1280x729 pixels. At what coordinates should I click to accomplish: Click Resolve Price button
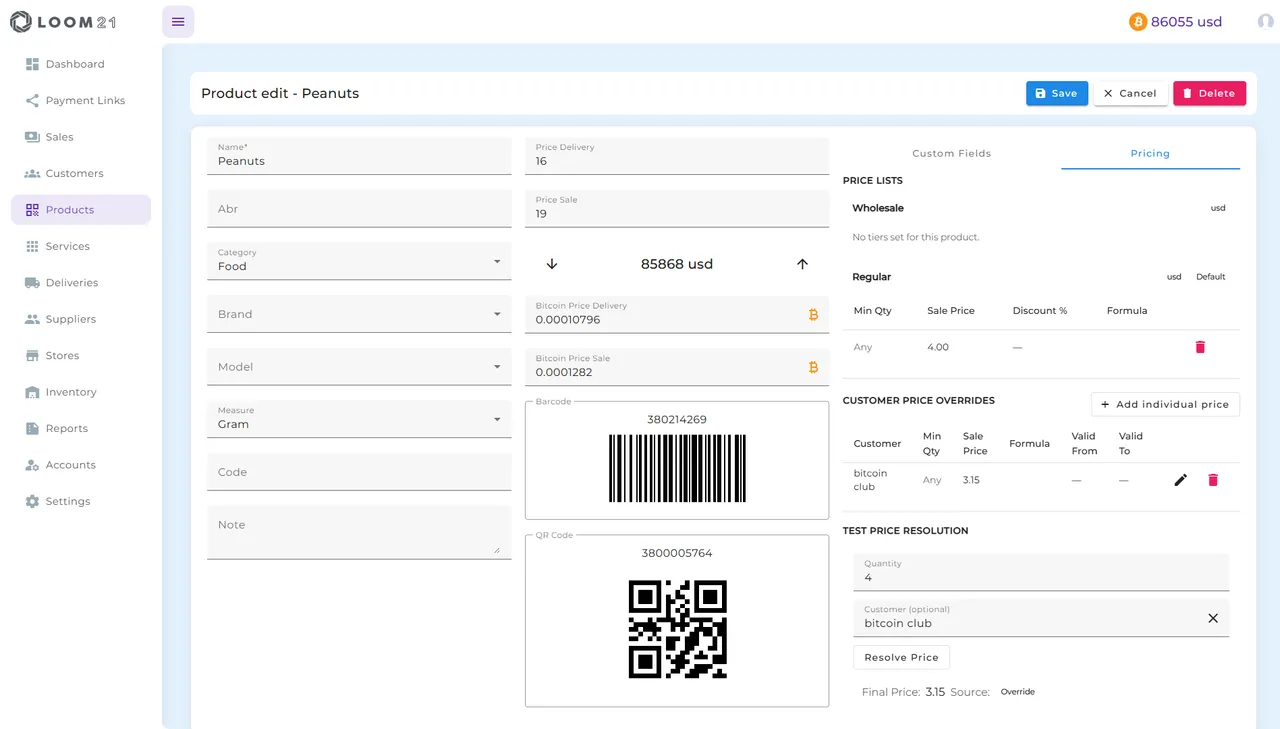click(901, 657)
